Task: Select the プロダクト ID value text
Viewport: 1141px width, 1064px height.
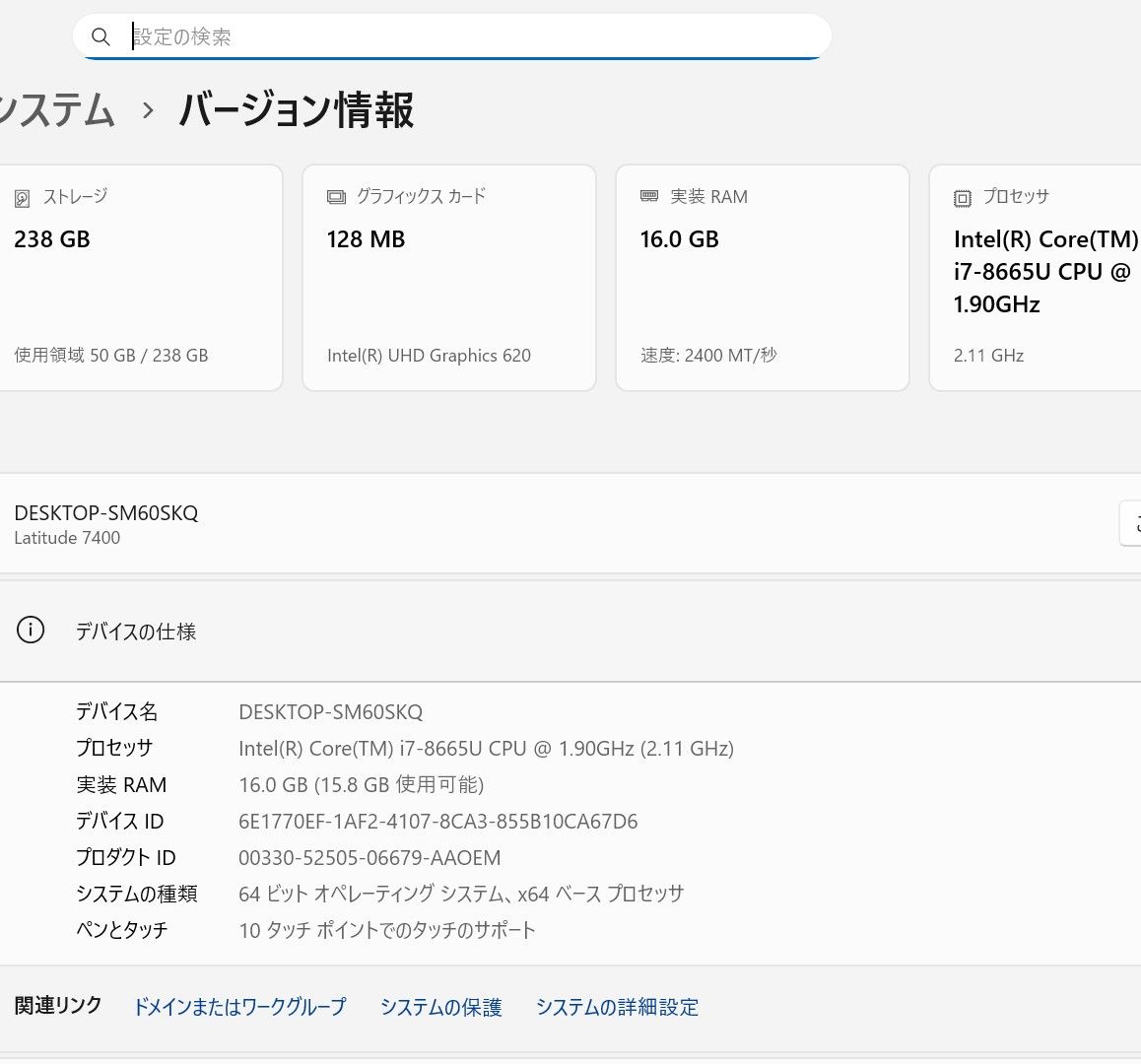Action: 369,858
